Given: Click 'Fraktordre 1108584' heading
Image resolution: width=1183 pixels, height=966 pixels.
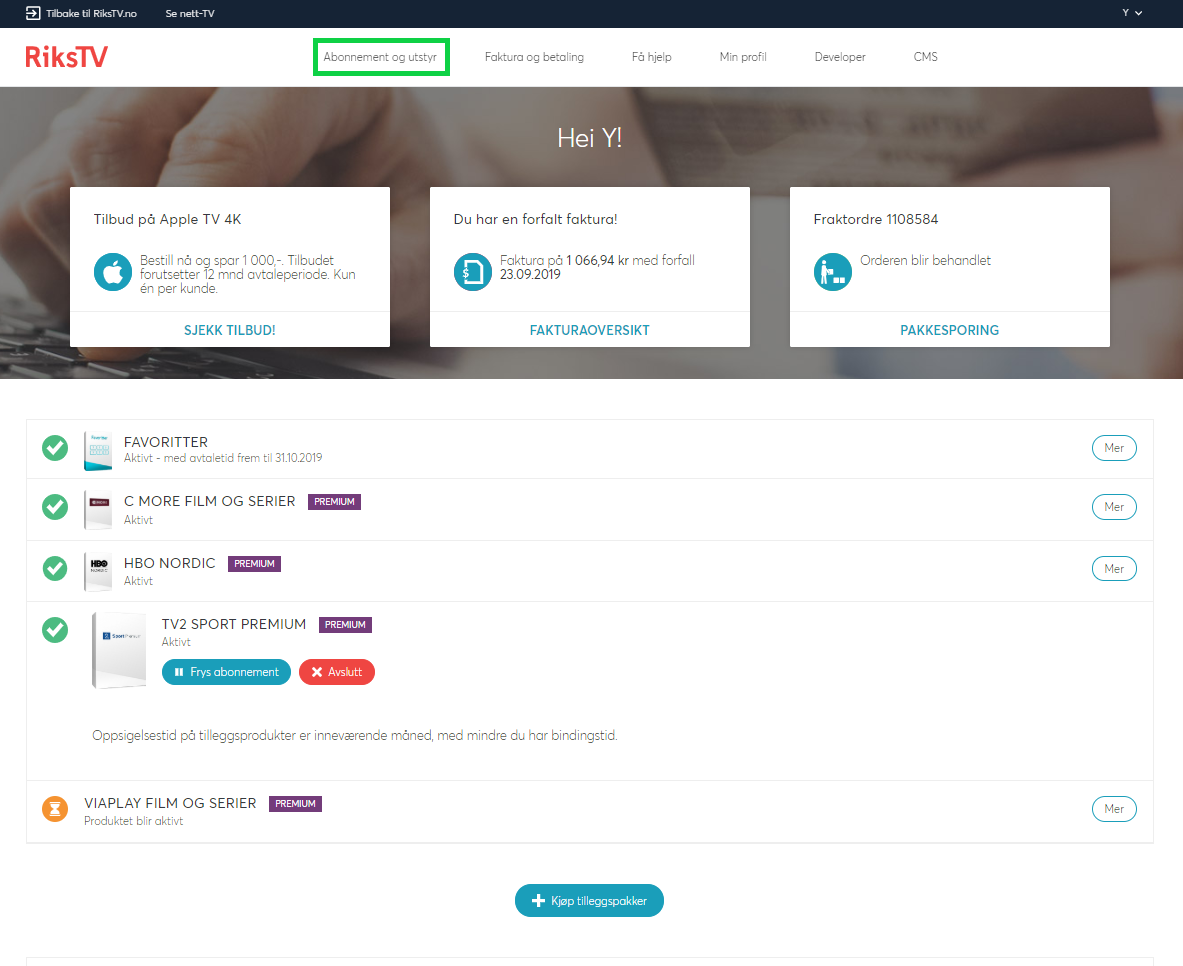Looking at the screenshot, I should click(x=876, y=219).
